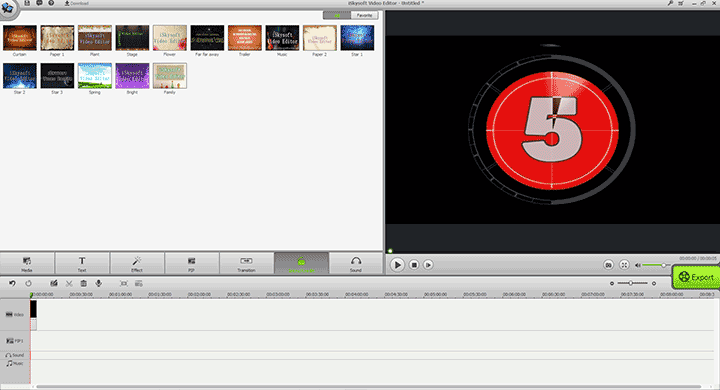Play the preview in full screen
The image size is (720, 390).
point(428,265)
